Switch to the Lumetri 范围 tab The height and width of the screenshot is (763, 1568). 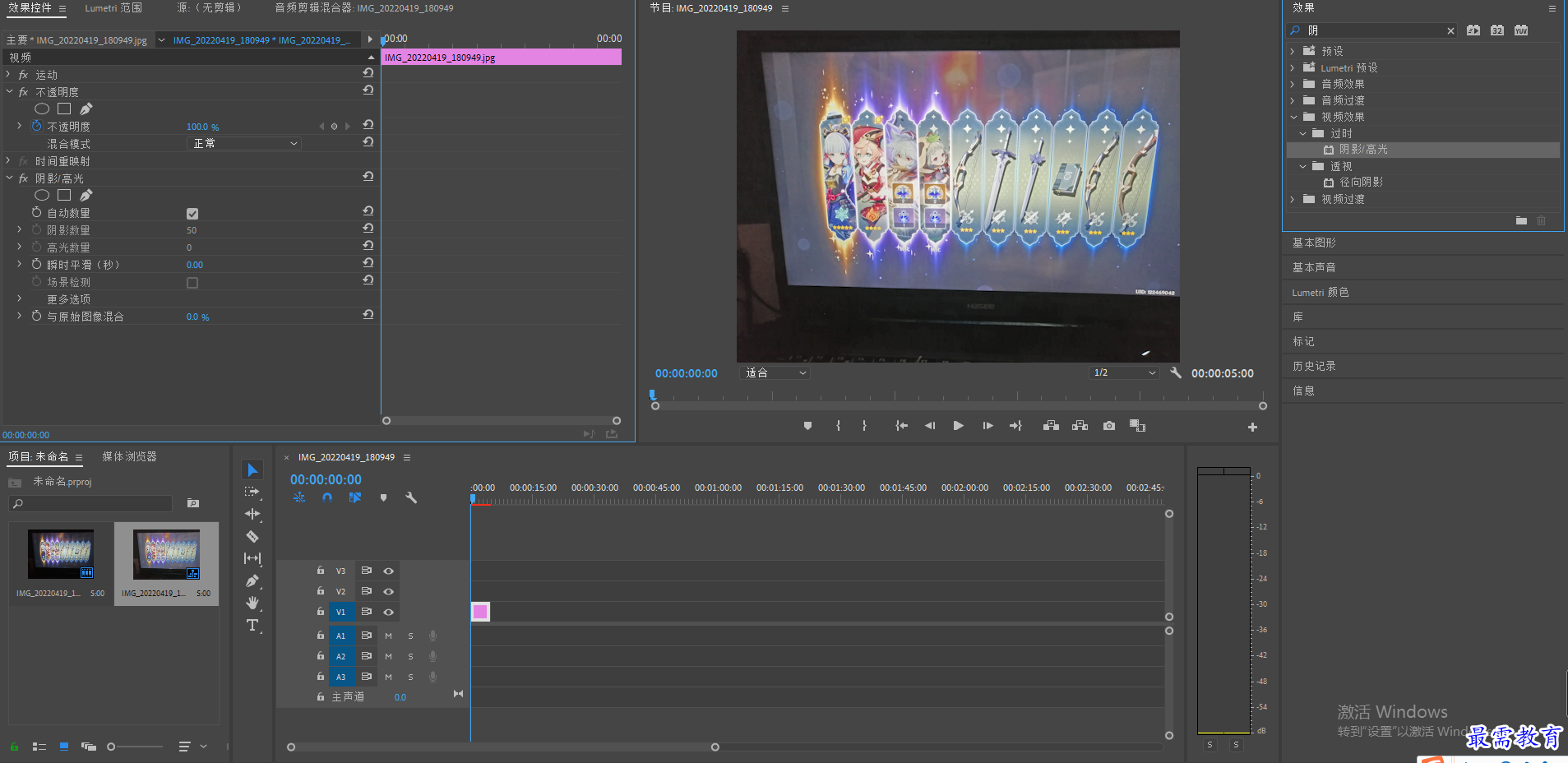pyautogui.click(x=113, y=8)
